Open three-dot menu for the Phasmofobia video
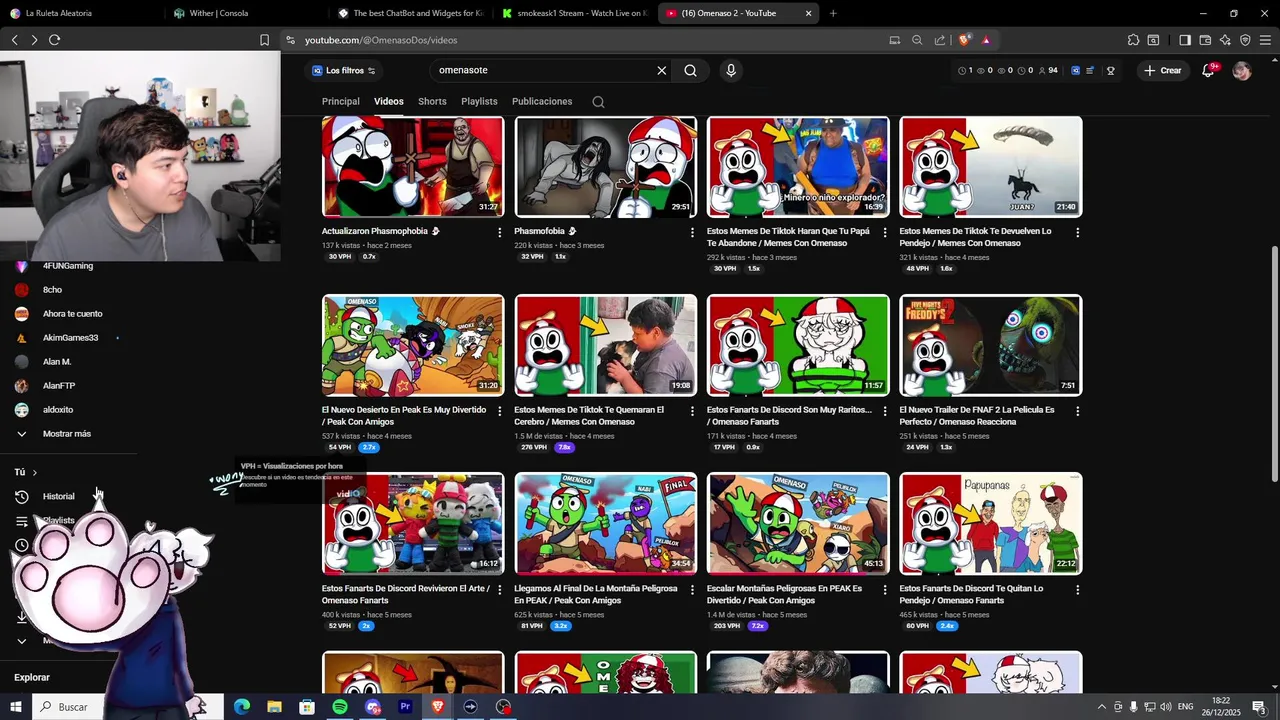Viewport: 1280px width, 720px height. coord(692,232)
